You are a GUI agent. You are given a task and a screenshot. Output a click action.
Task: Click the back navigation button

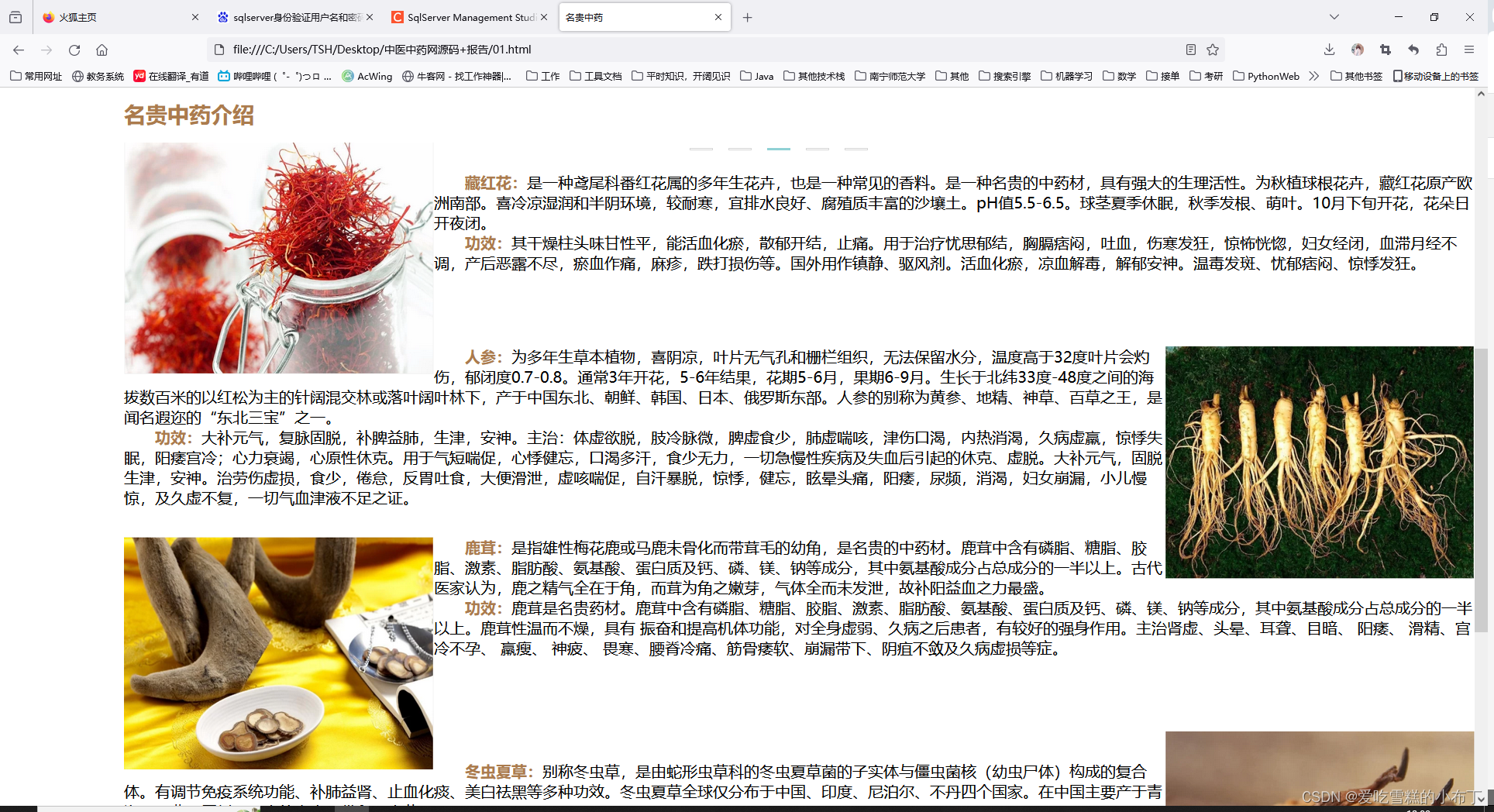click(x=18, y=49)
